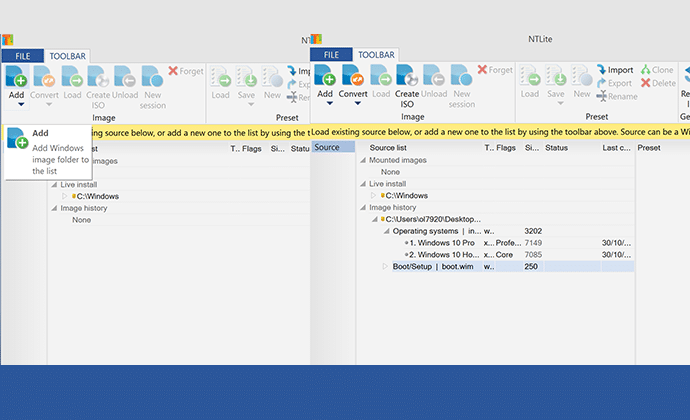Select Source page in right window sidebar

click(334, 147)
